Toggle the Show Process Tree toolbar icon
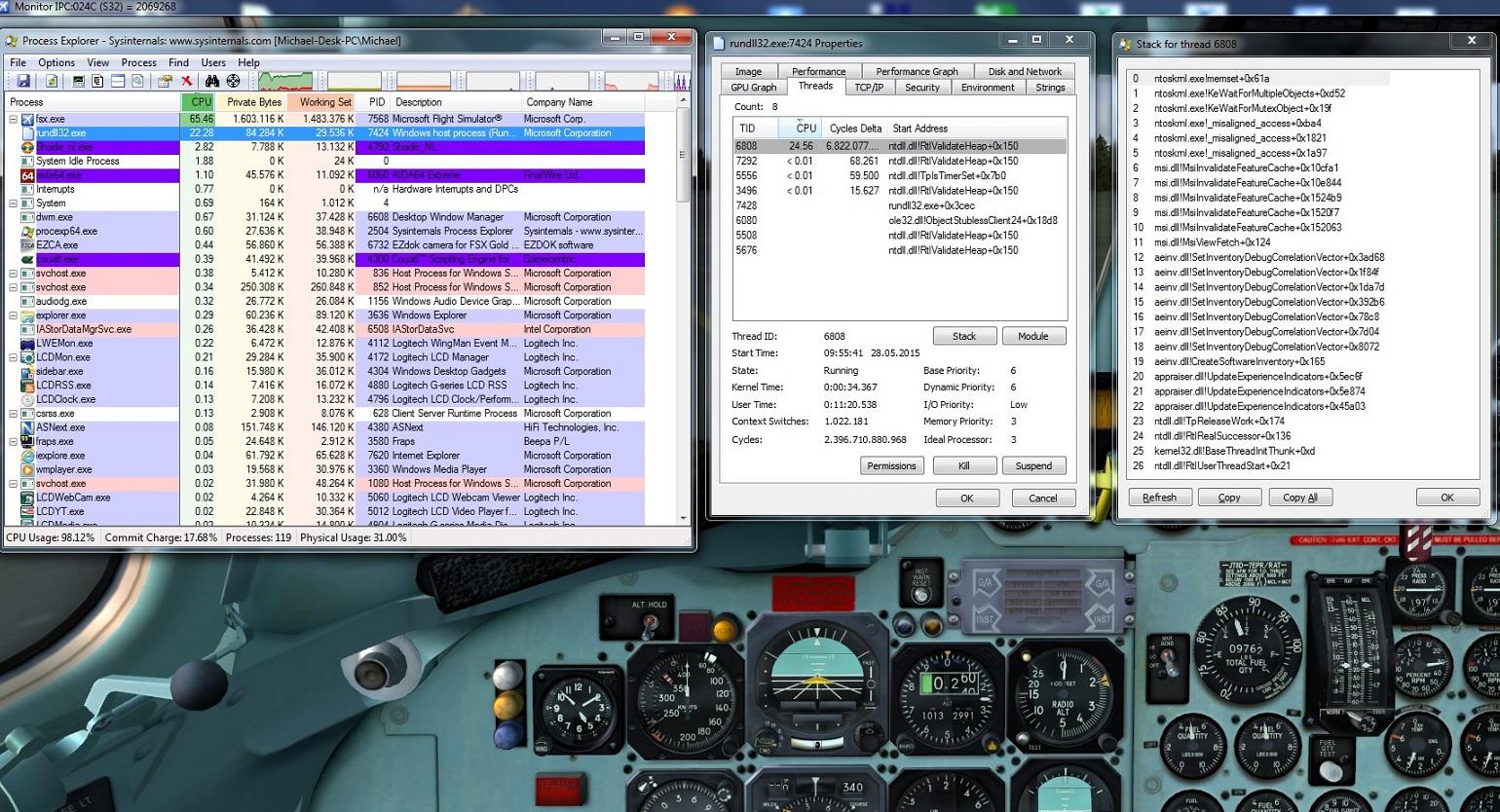 (98, 81)
